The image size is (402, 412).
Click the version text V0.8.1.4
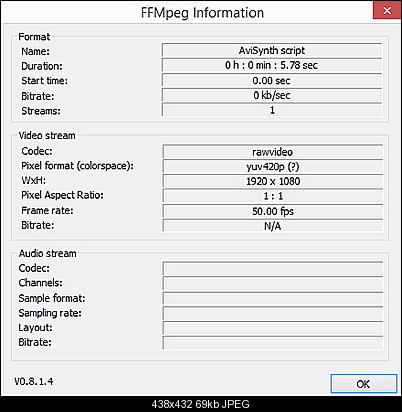point(34,381)
